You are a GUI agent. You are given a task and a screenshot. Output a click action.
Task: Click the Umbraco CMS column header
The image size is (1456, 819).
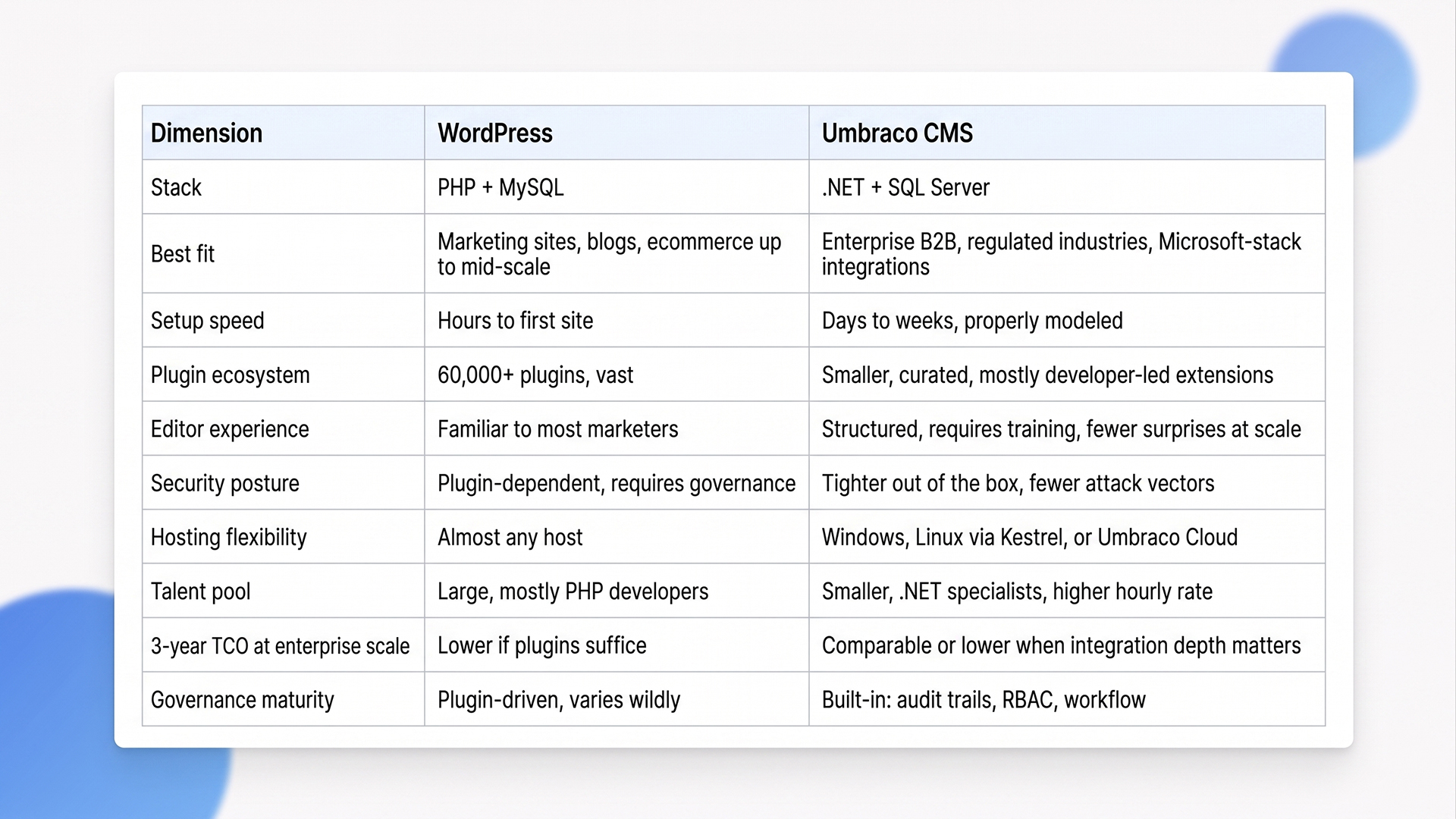point(1067,133)
